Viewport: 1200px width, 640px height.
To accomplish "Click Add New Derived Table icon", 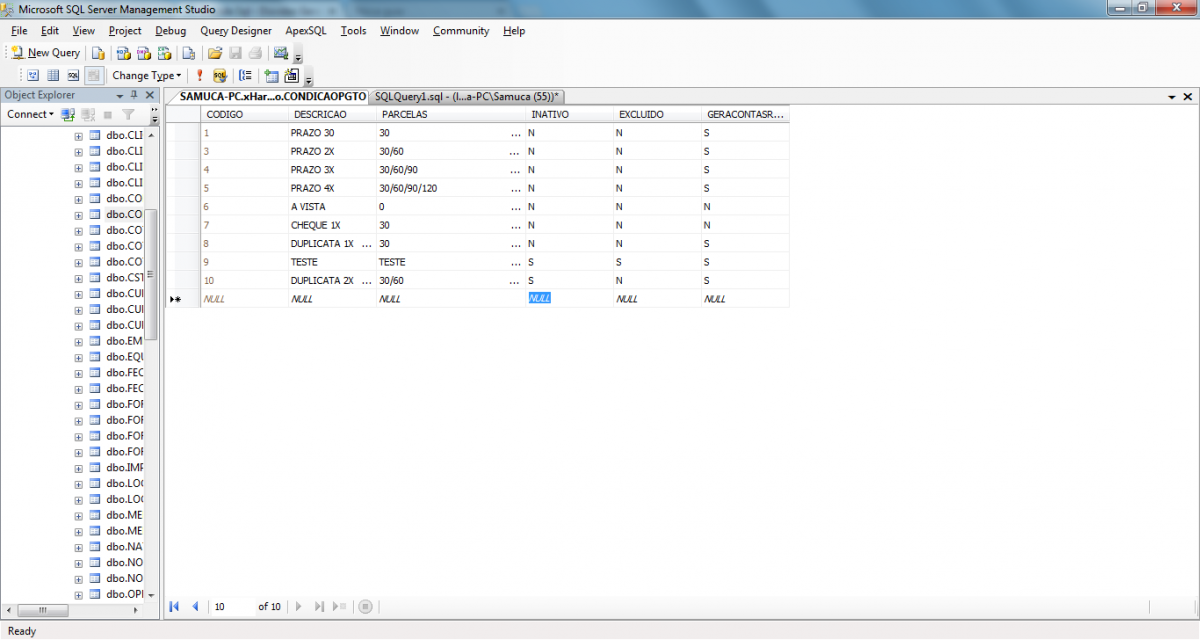I will (292, 75).
